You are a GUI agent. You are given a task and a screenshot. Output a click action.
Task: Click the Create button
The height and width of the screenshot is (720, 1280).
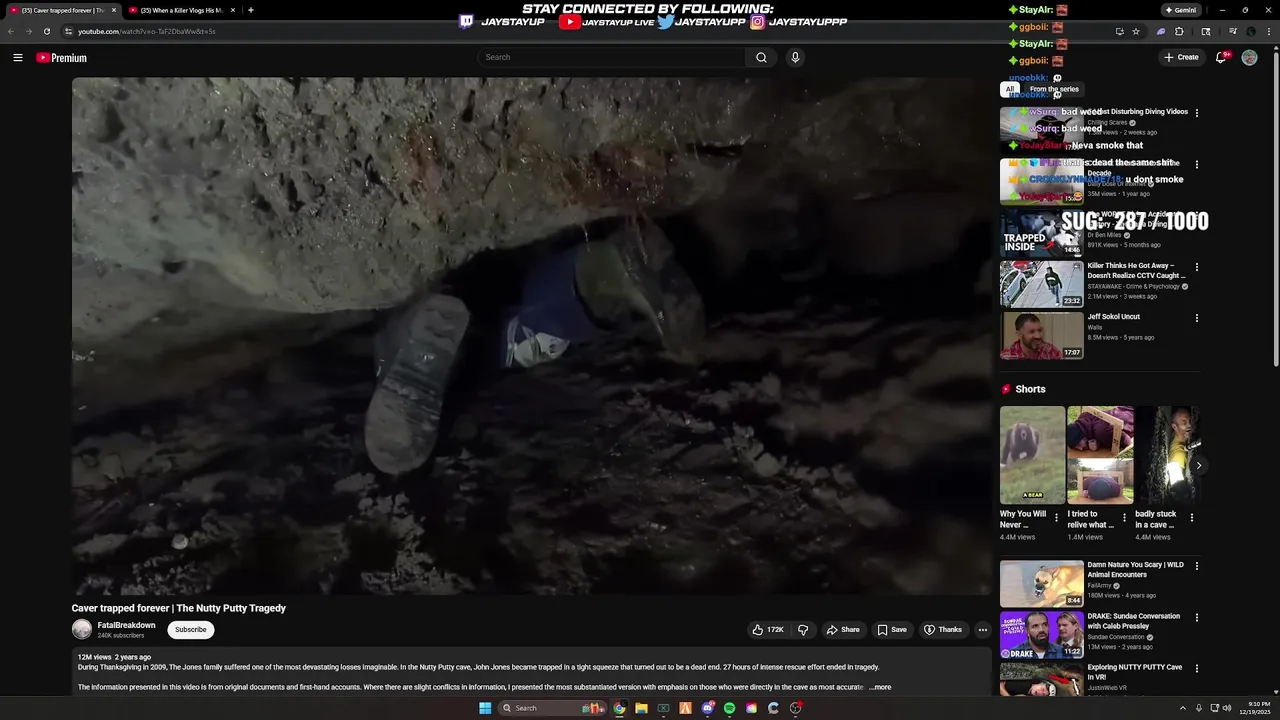pos(1181,58)
